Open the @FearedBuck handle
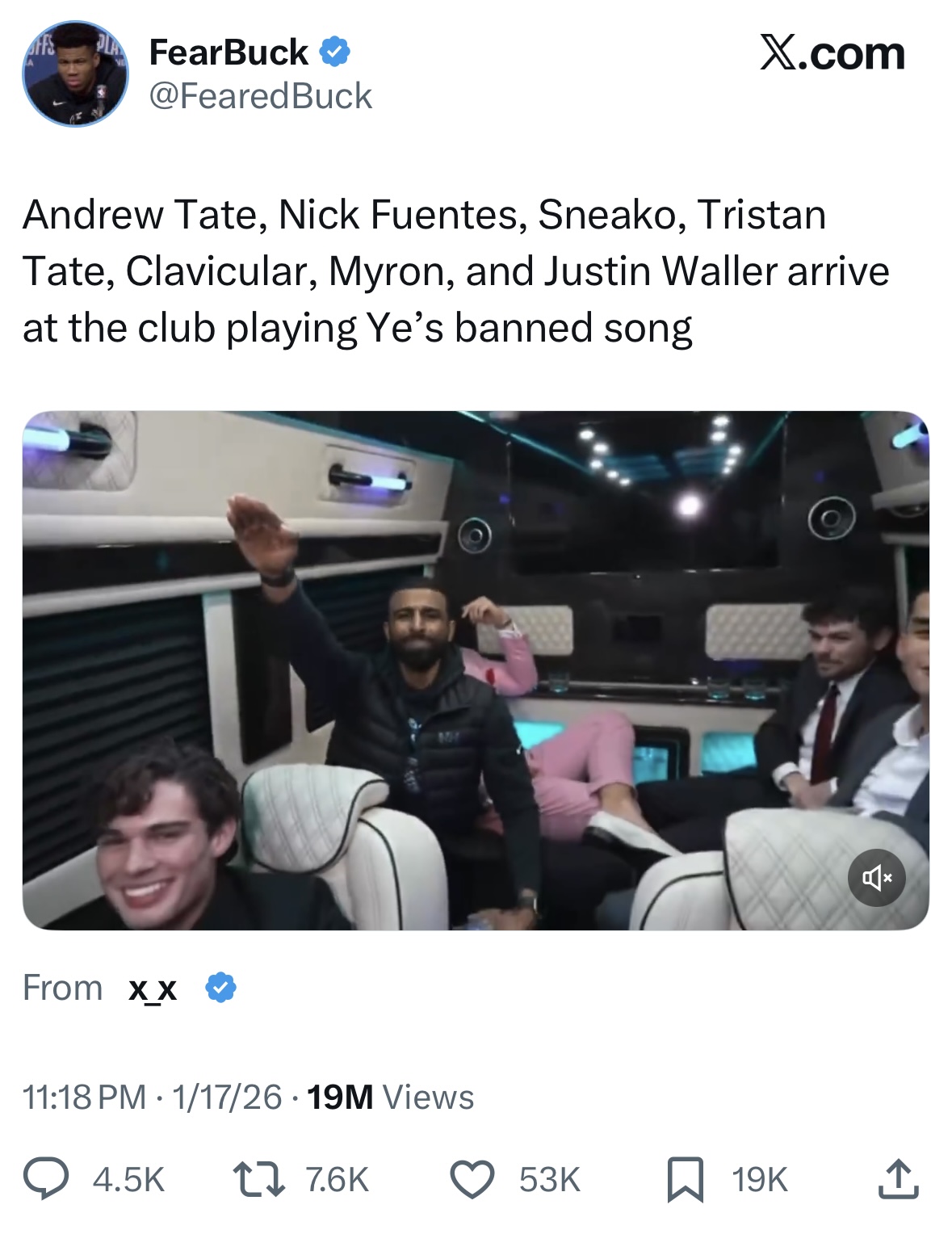Screen dimensions: 952x1234 [x=261, y=96]
